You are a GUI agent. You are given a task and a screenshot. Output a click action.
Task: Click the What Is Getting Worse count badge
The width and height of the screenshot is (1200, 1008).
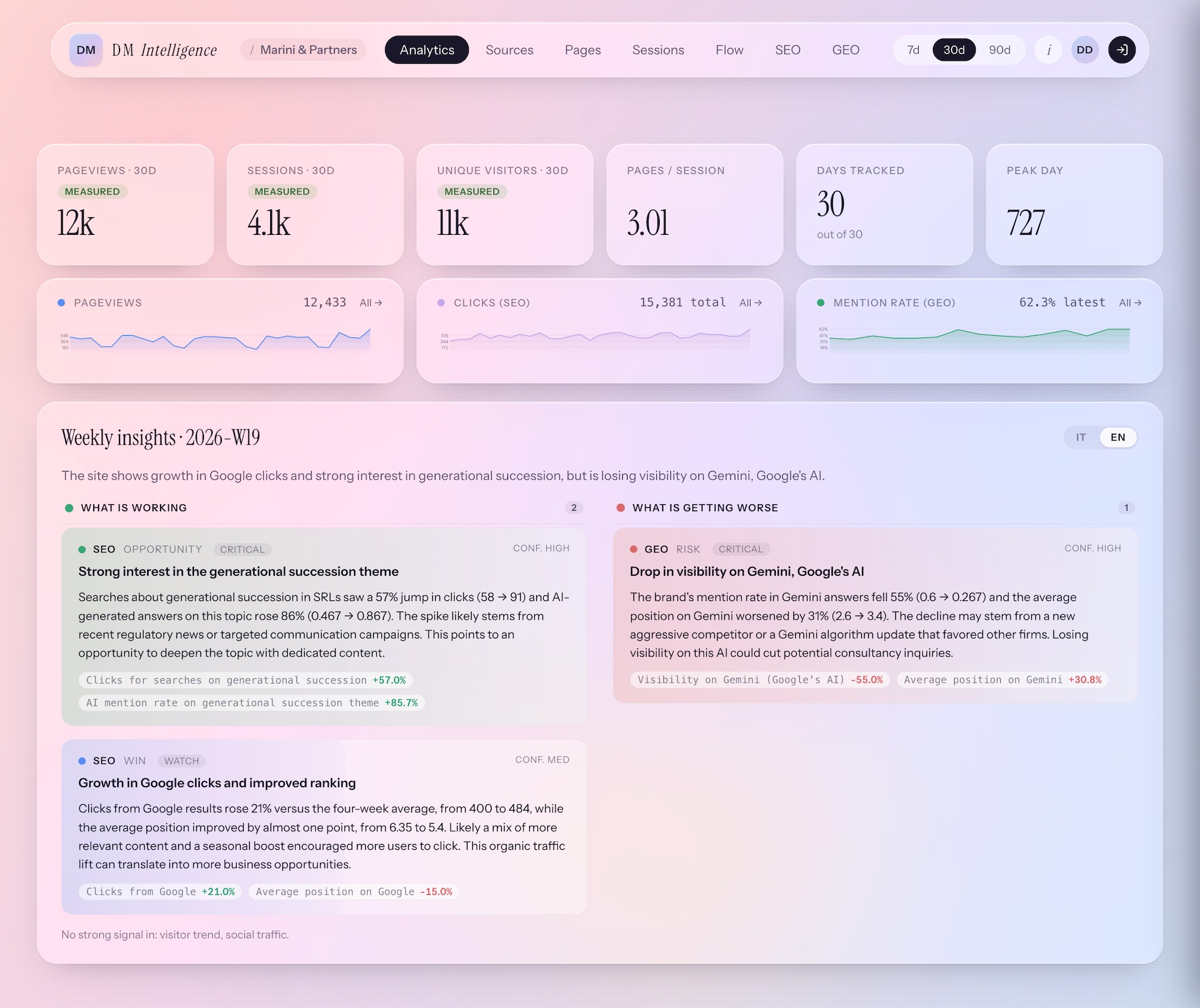tap(1126, 508)
